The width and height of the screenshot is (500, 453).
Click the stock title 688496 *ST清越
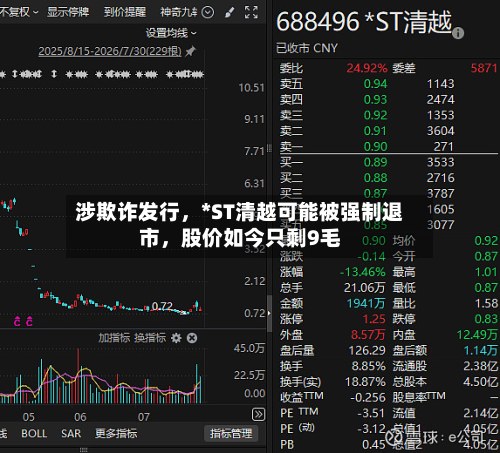coord(364,22)
